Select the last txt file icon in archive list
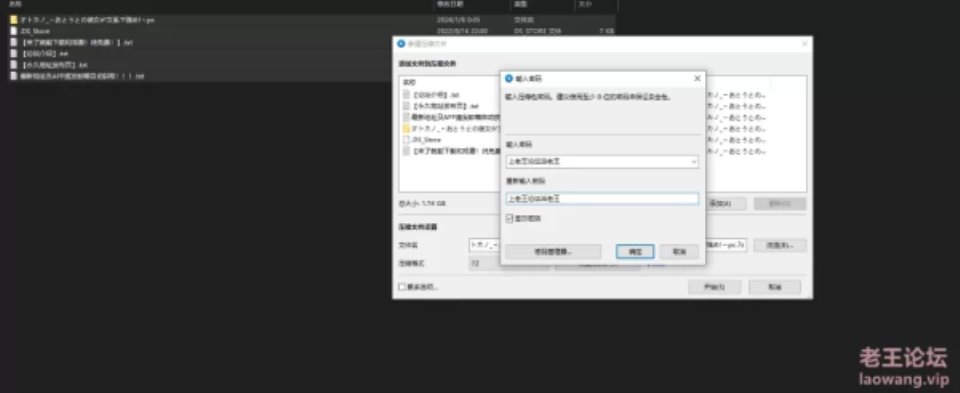 (406, 151)
